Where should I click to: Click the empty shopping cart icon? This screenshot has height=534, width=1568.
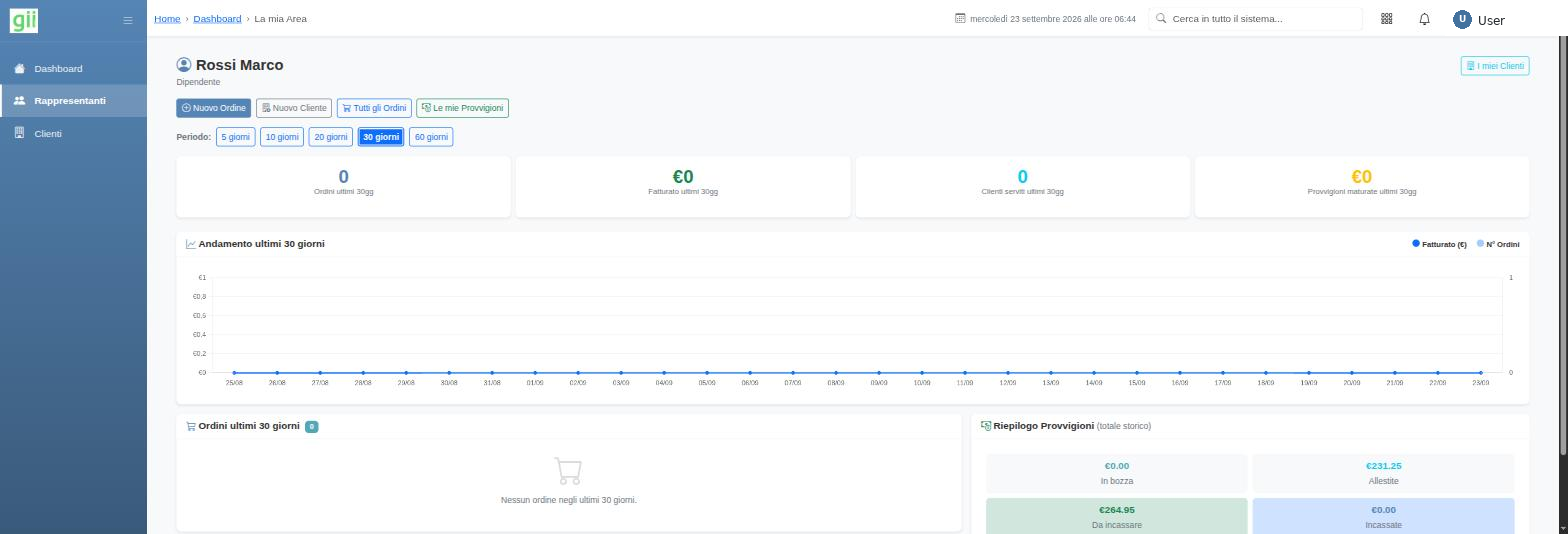point(568,471)
